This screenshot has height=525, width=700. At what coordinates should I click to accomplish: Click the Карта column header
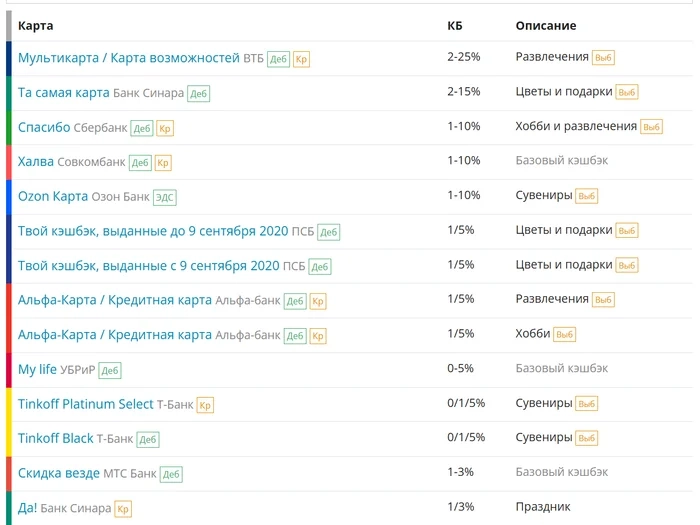(36, 25)
